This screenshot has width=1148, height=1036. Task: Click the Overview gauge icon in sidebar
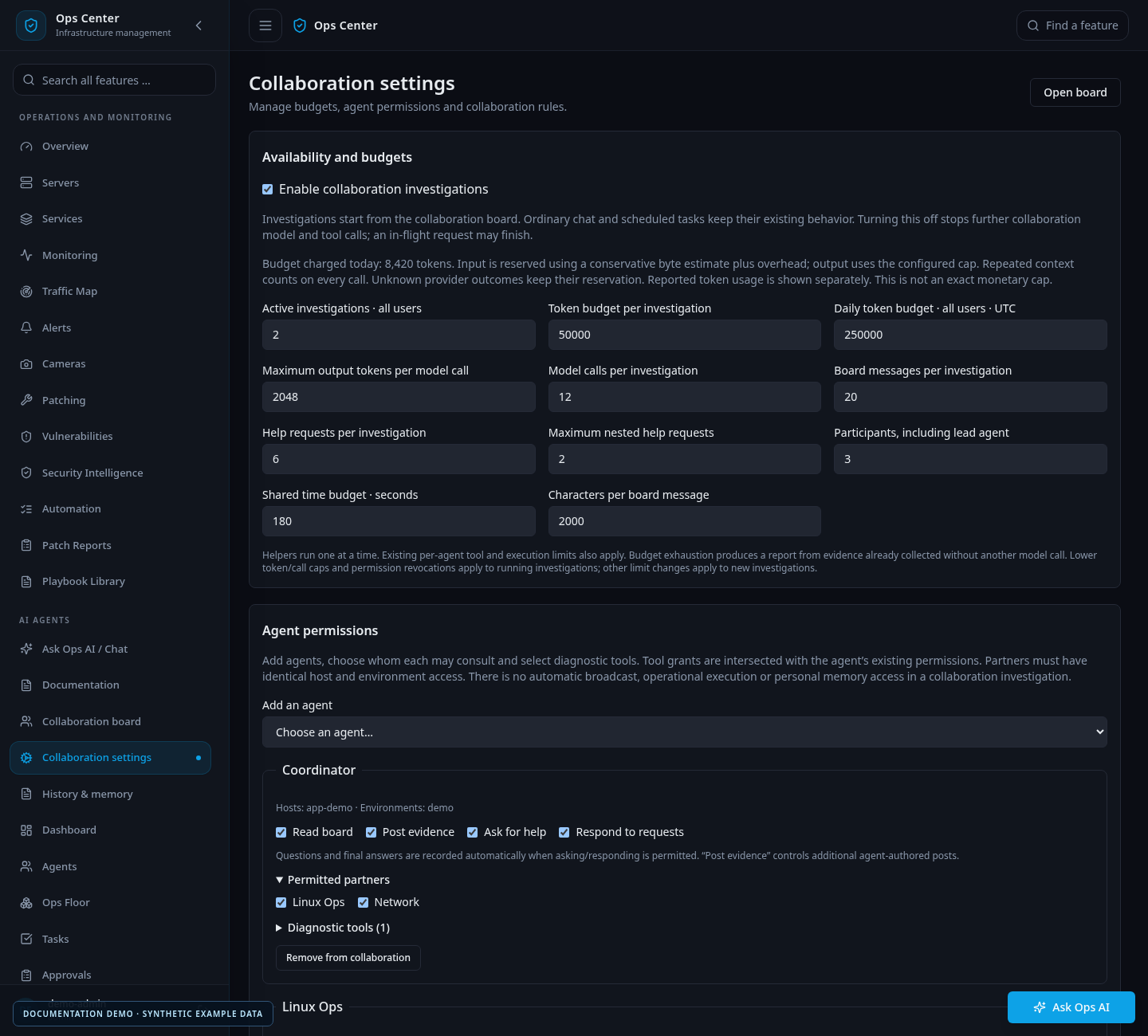[26, 147]
